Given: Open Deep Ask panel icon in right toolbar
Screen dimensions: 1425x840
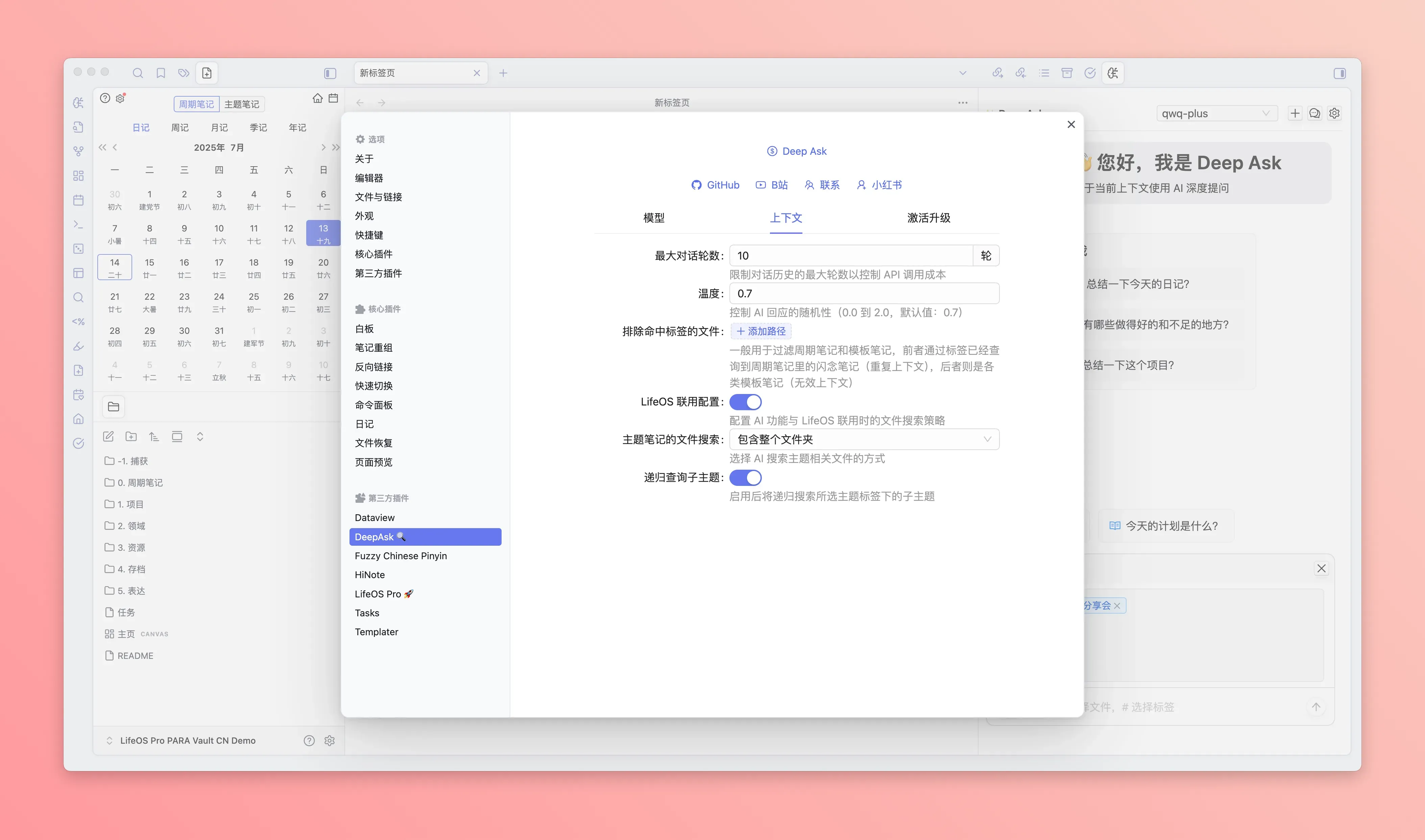Looking at the screenshot, I should pyautogui.click(x=1113, y=73).
